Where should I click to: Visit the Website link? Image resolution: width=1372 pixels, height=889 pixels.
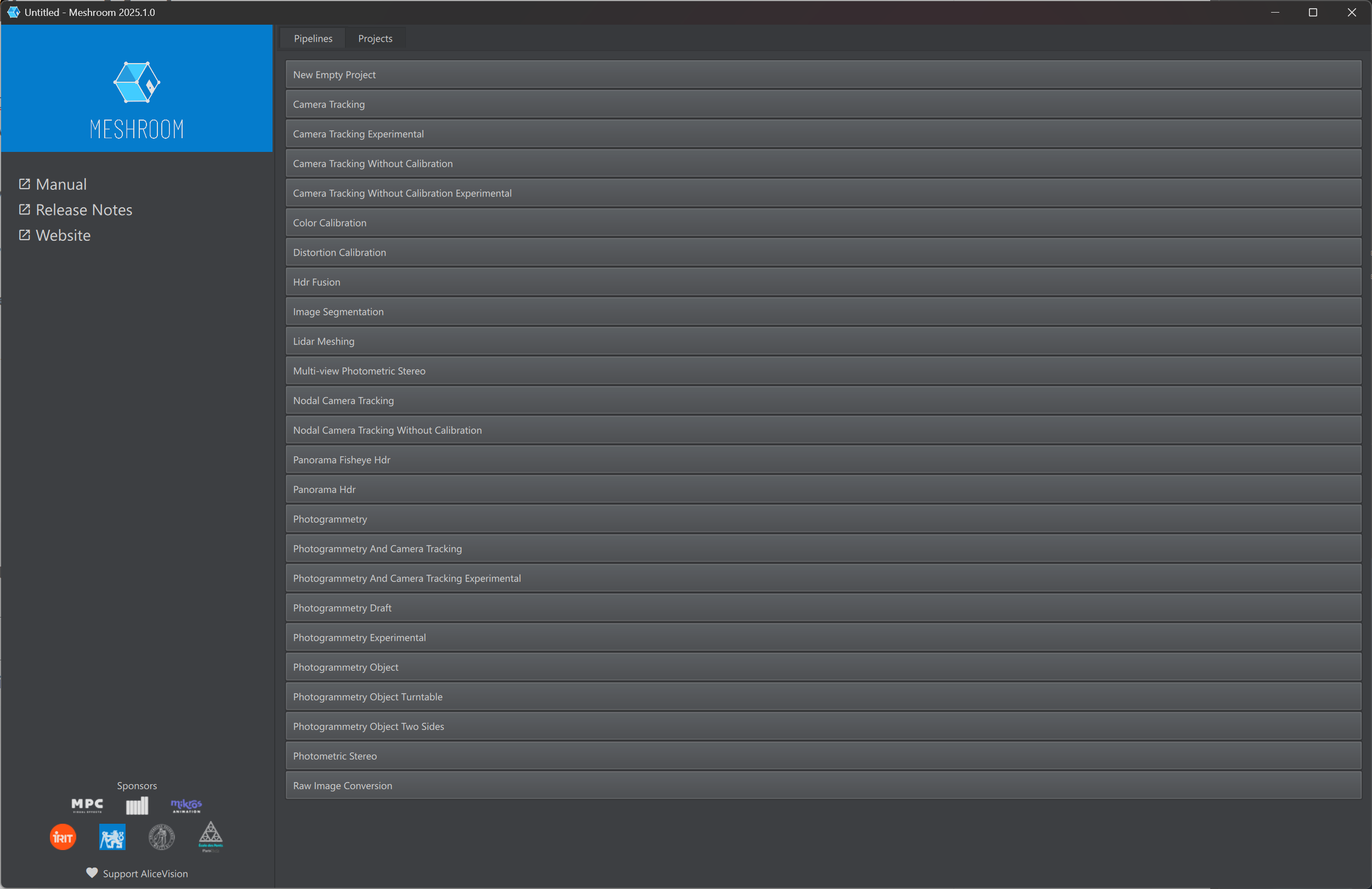pyautogui.click(x=63, y=235)
